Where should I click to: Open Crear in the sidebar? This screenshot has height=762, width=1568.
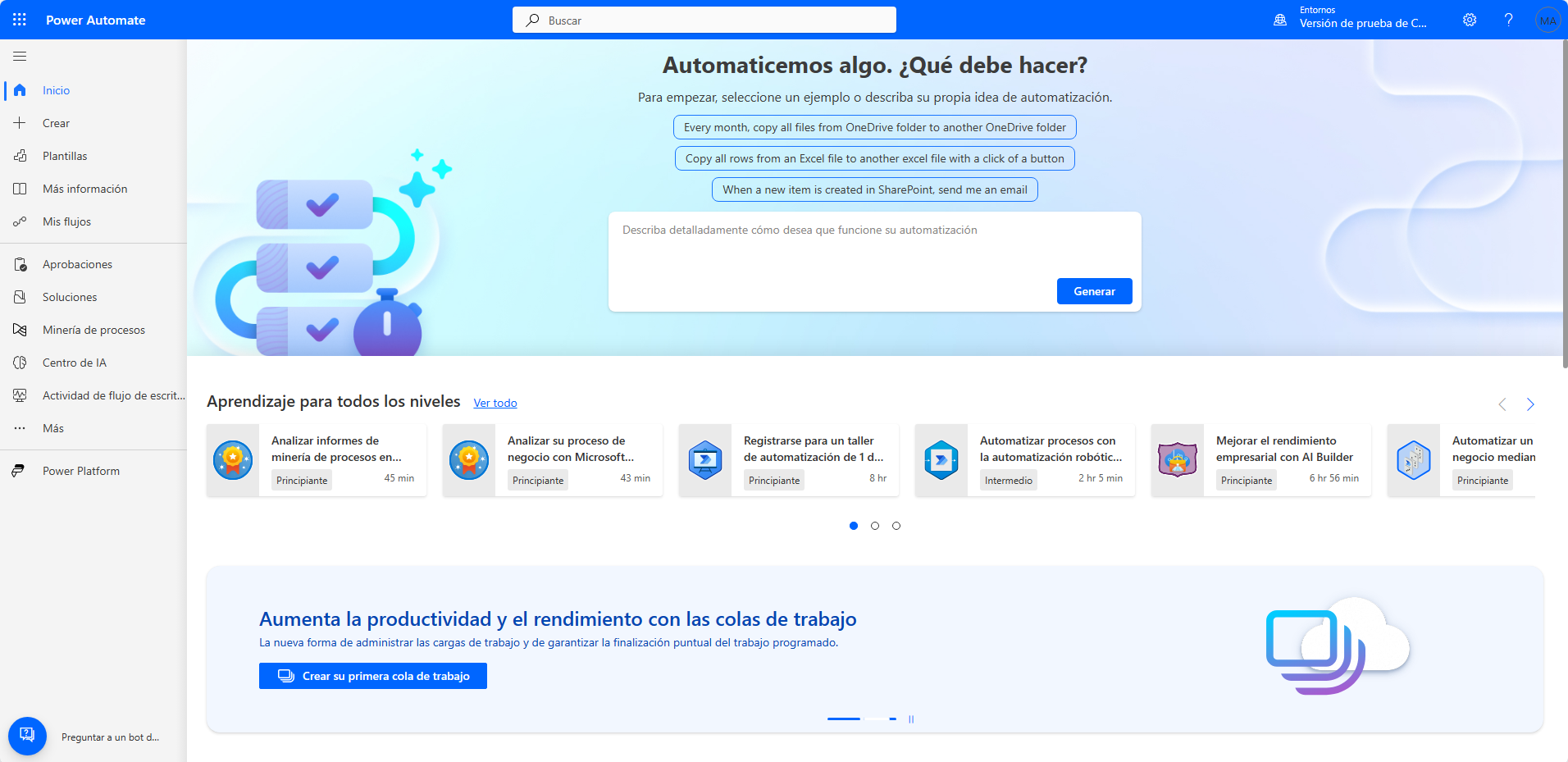[x=93, y=123]
